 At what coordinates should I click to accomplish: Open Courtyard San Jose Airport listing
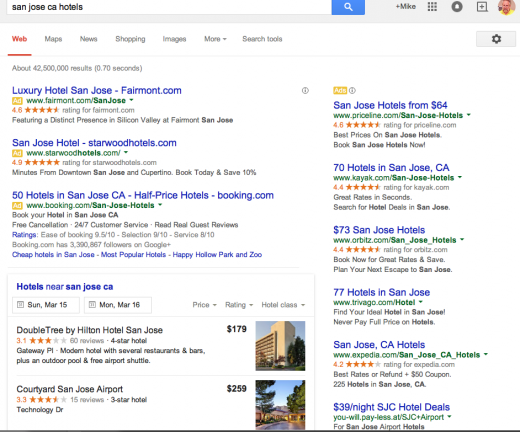coord(70,389)
